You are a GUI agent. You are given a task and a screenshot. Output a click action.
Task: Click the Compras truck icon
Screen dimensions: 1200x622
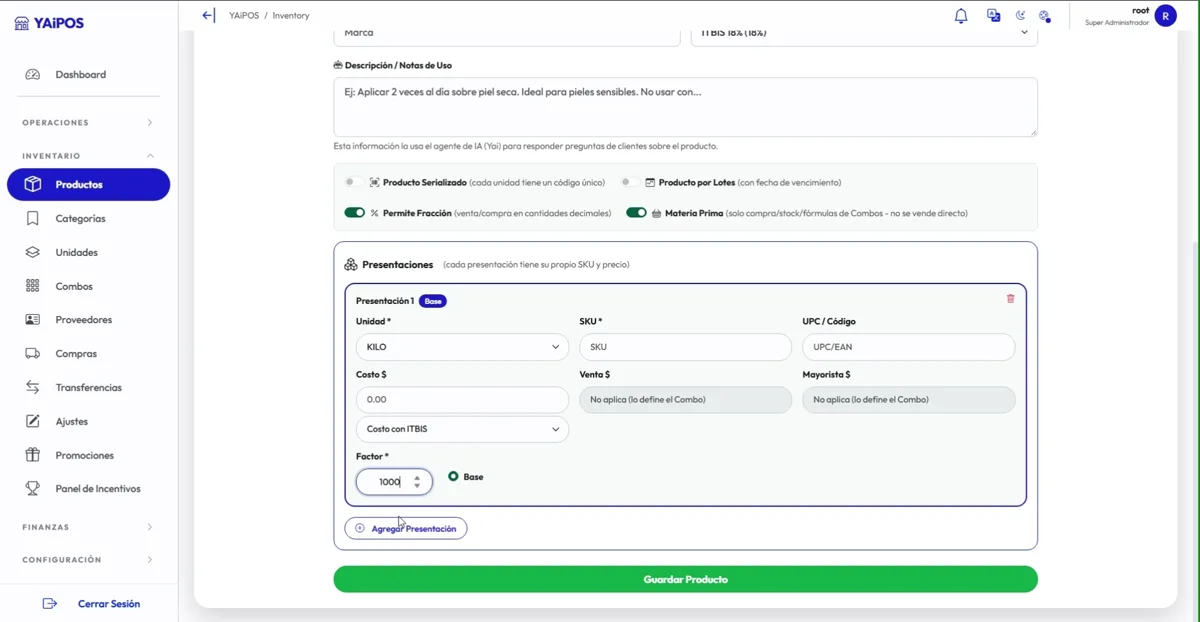point(33,354)
